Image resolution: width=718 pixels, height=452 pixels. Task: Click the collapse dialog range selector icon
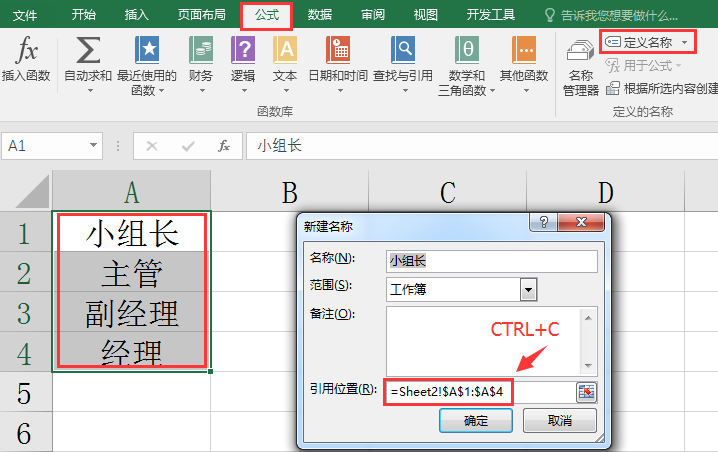[586, 392]
